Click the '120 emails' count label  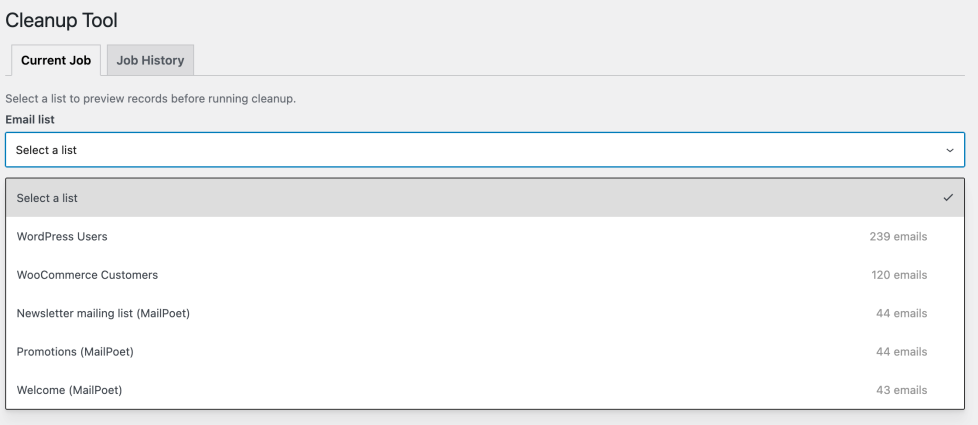898,275
